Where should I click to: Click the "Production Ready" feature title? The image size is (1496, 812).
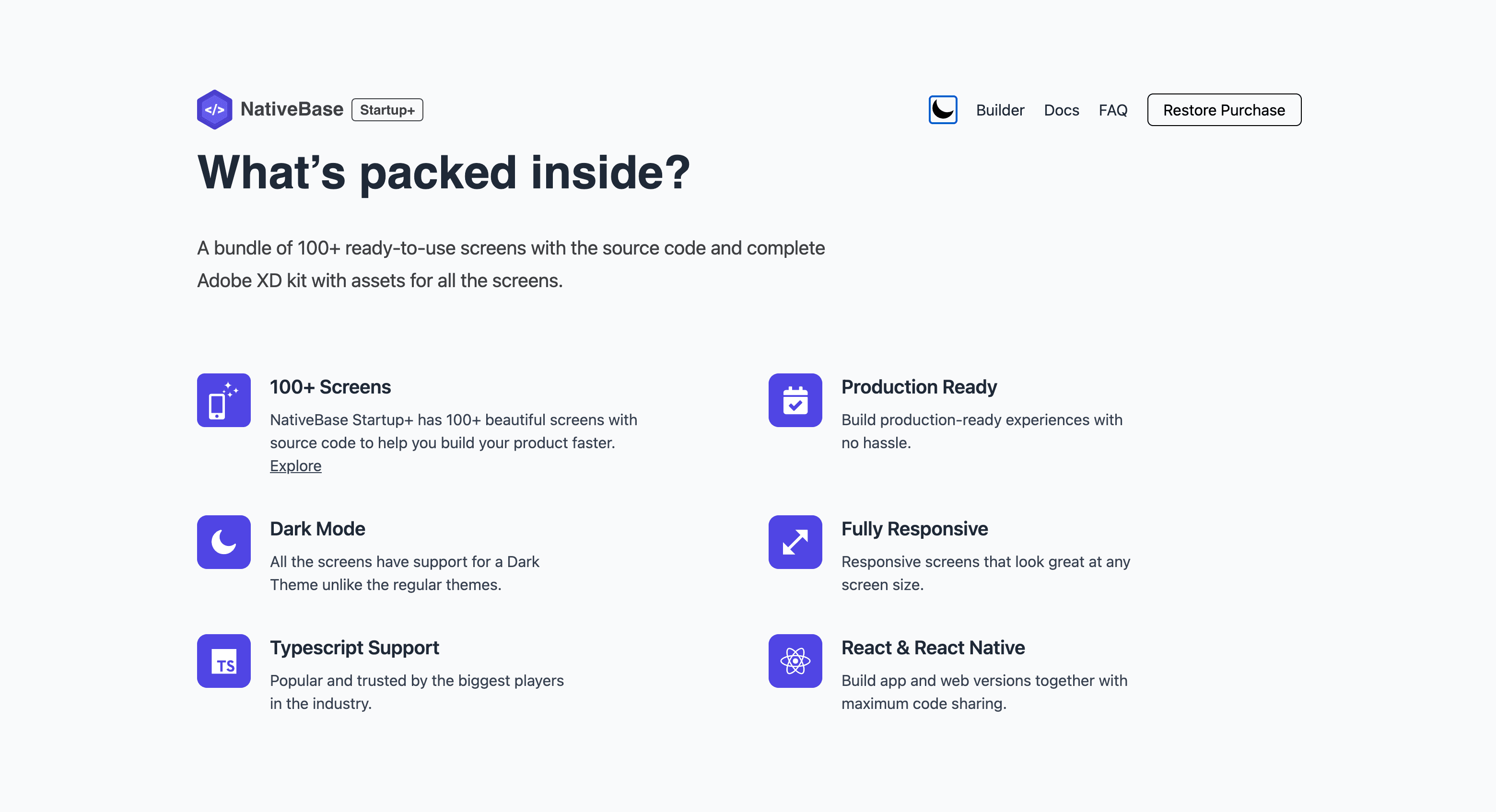click(x=919, y=386)
